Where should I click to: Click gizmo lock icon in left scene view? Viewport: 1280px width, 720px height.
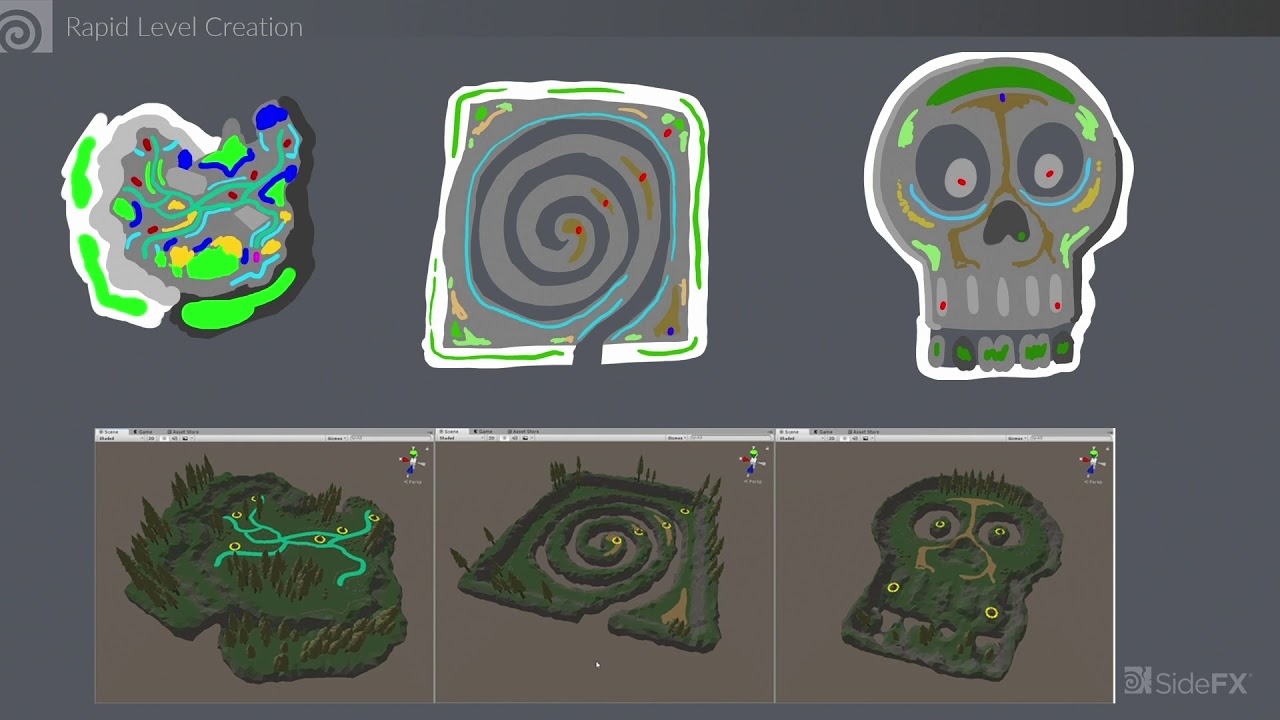click(427, 449)
